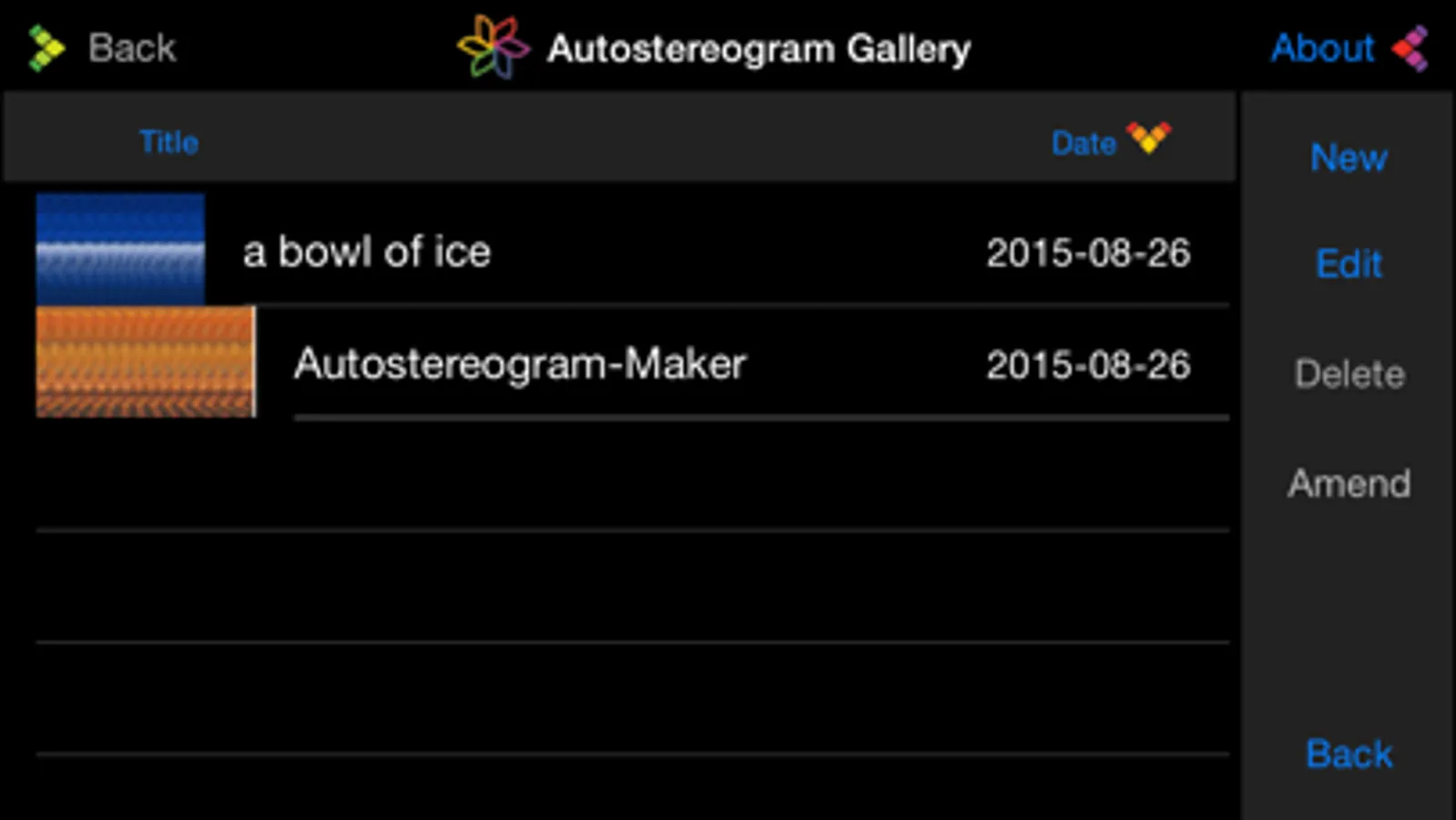Open the About page

click(1322, 48)
